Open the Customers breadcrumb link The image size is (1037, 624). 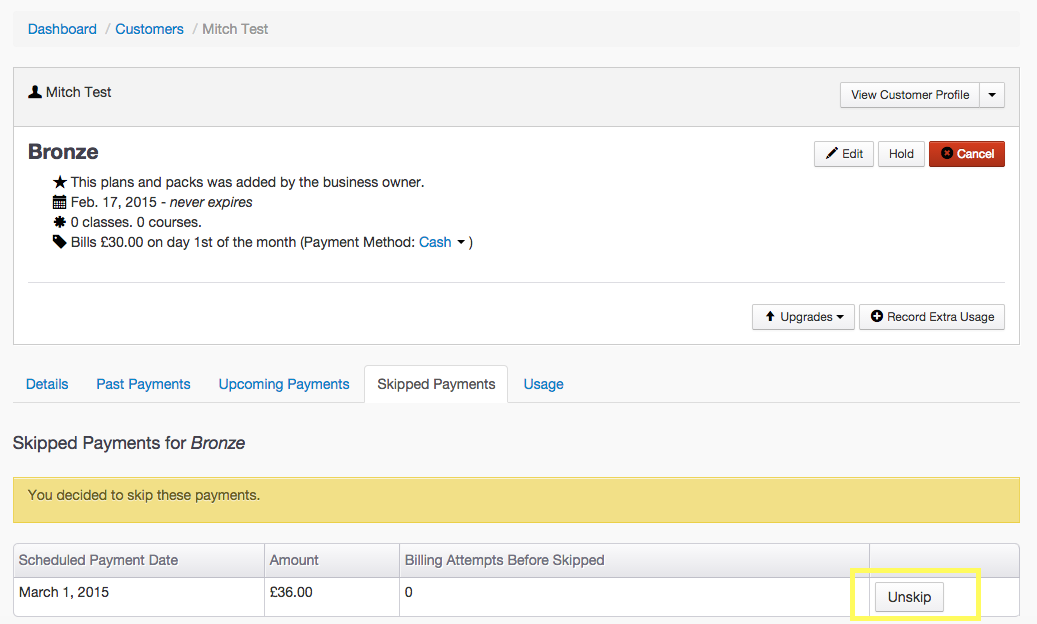[149, 29]
